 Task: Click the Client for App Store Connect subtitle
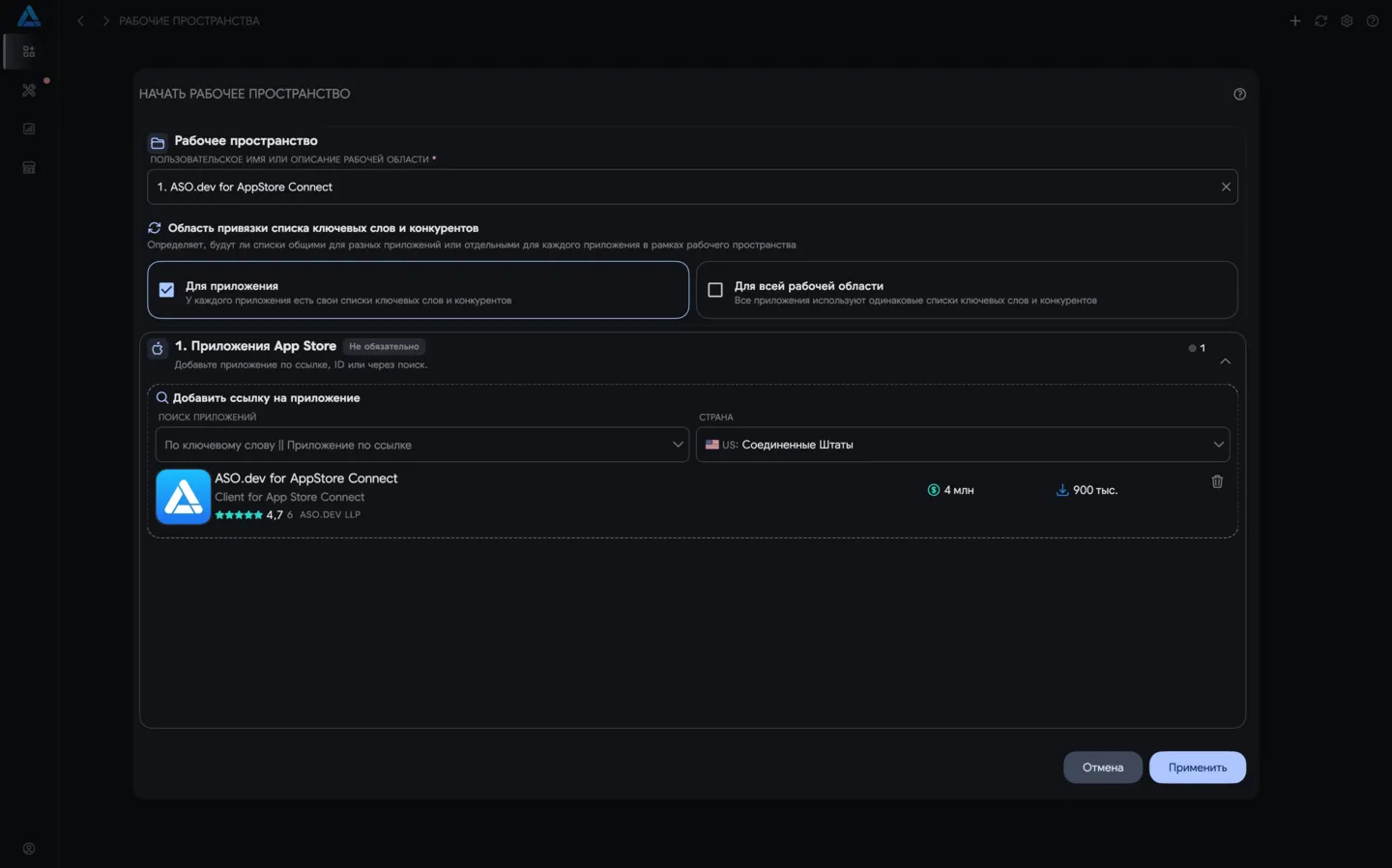click(289, 497)
